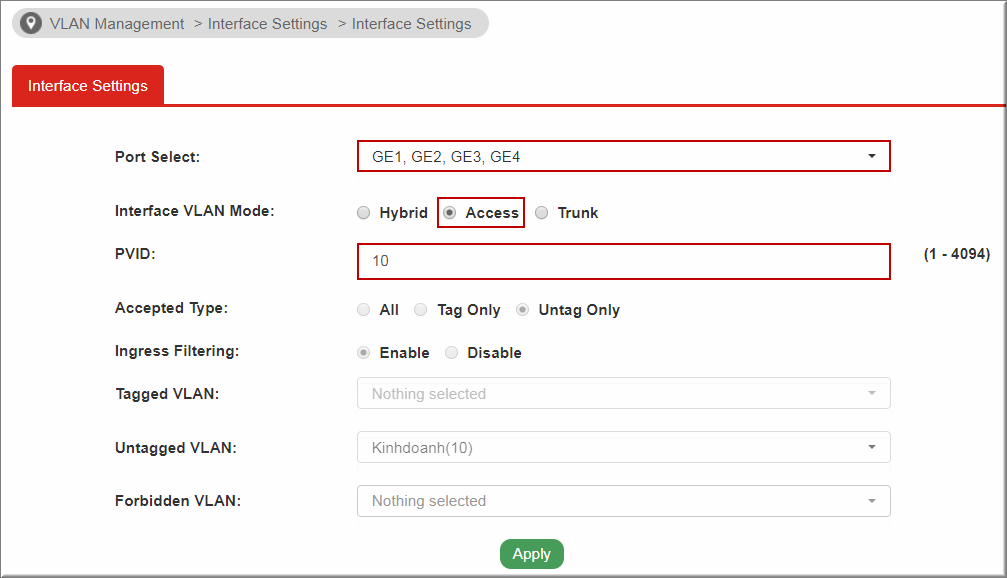Click the last Interface Settings breadcrumb item
This screenshot has width=1007, height=578.
pyautogui.click(x=411, y=24)
